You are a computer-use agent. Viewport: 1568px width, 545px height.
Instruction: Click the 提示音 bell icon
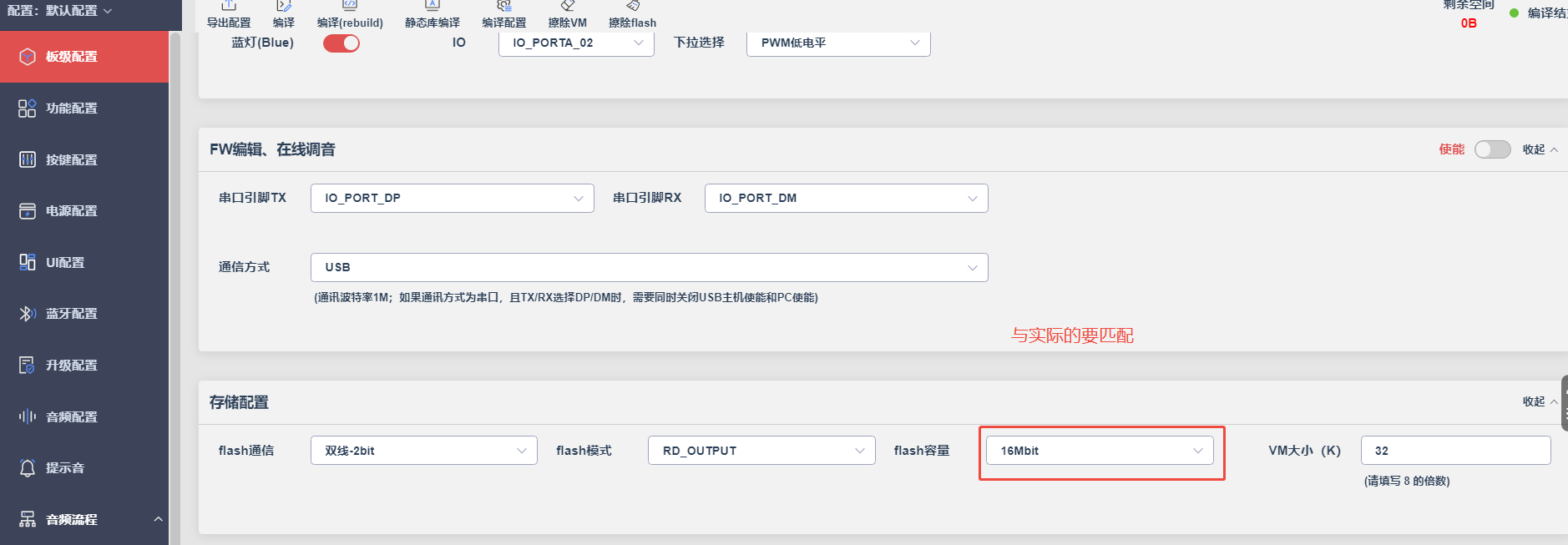coord(28,468)
